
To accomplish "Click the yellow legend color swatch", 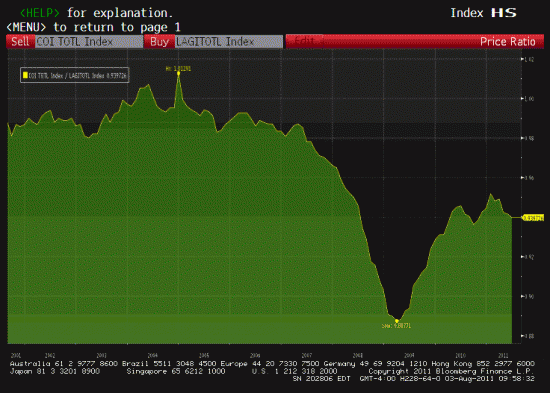I will click(25, 75).
